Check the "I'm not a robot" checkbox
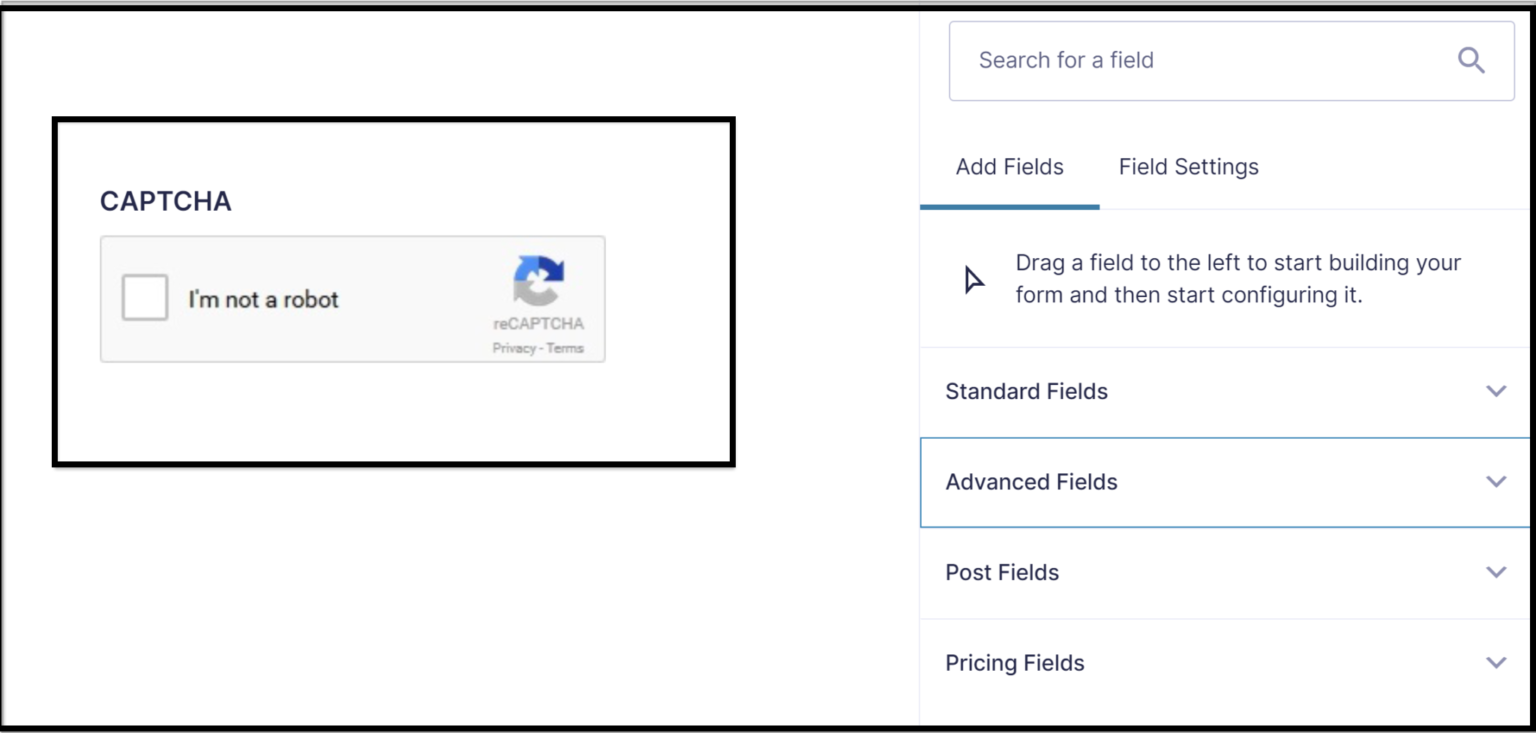Image resolution: width=1536 pixels, height=733 pixels. coord(143,297)
